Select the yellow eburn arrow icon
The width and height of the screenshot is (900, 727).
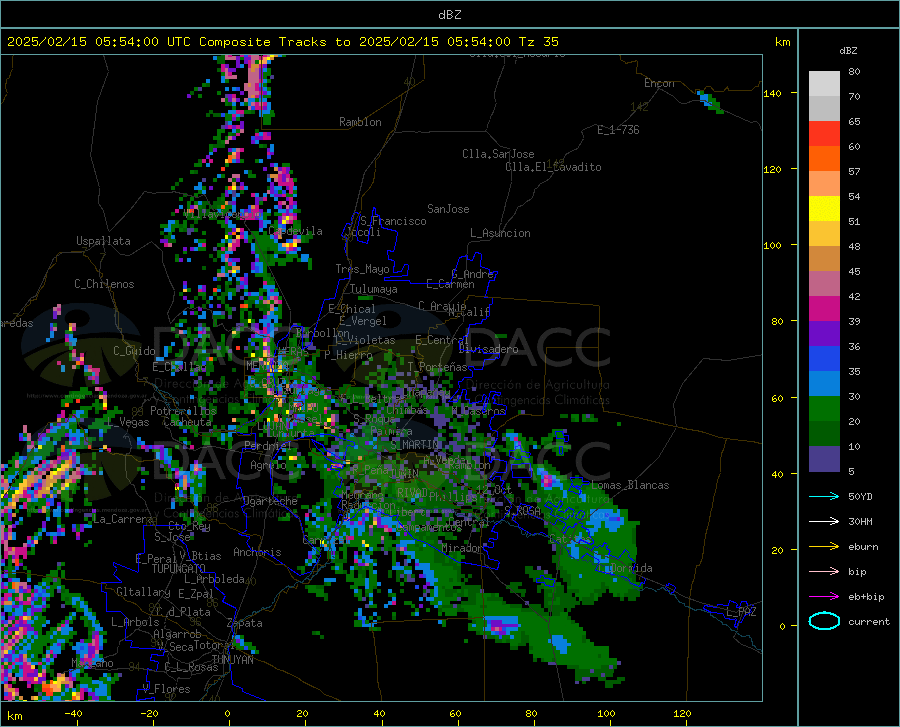point(824,547)
